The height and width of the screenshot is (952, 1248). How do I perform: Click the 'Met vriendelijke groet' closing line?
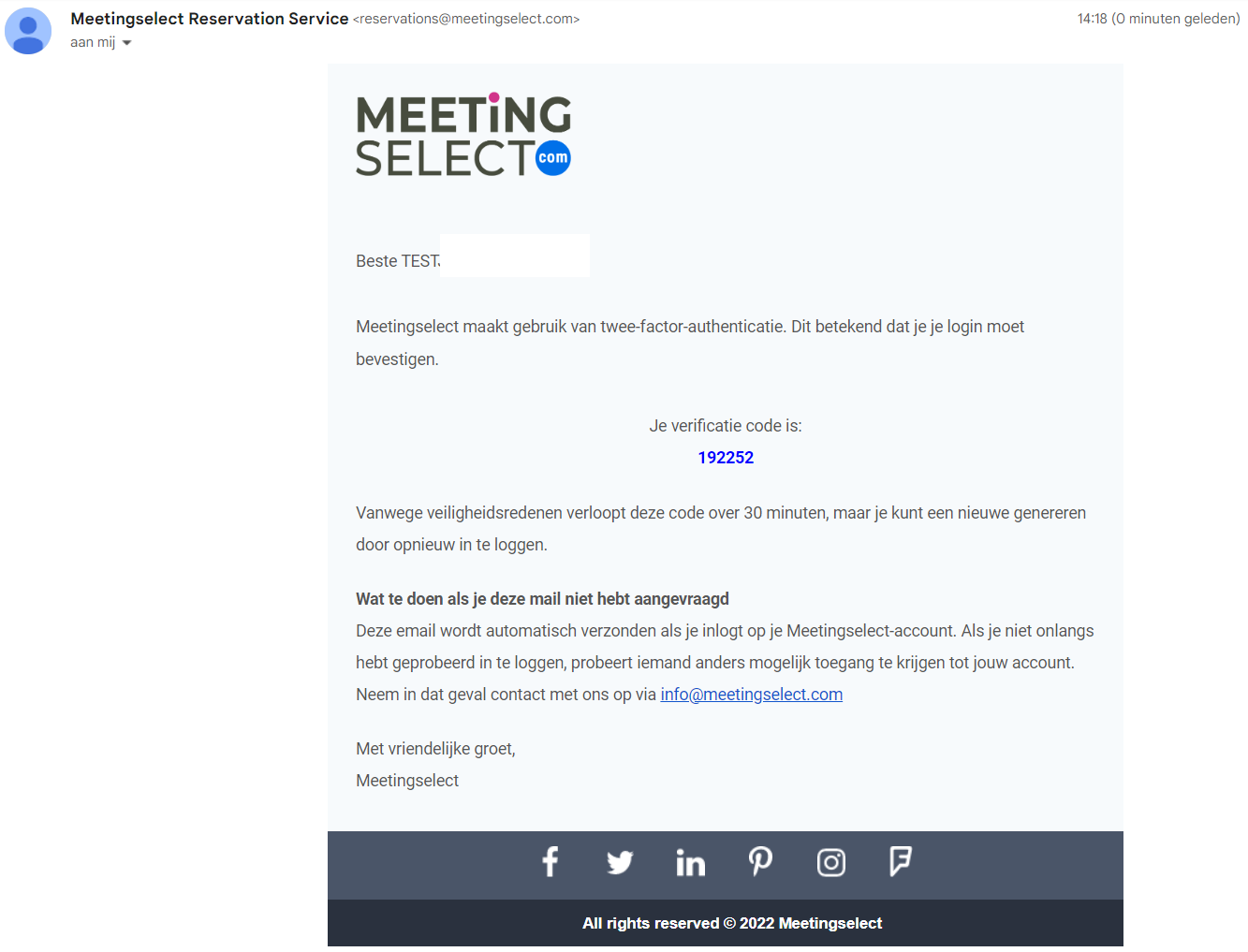(435, 749)
